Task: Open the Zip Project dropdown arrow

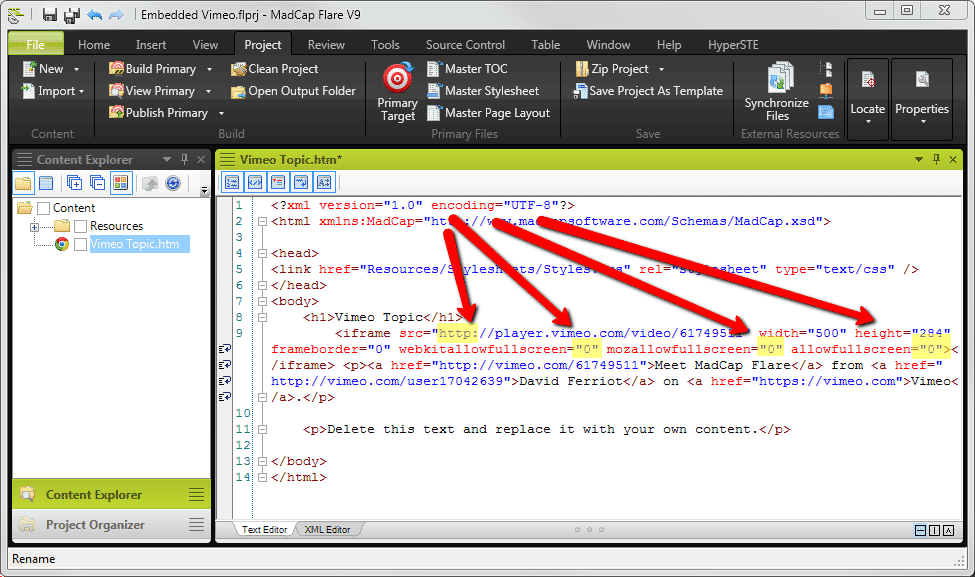Action: tap(661, 69)
